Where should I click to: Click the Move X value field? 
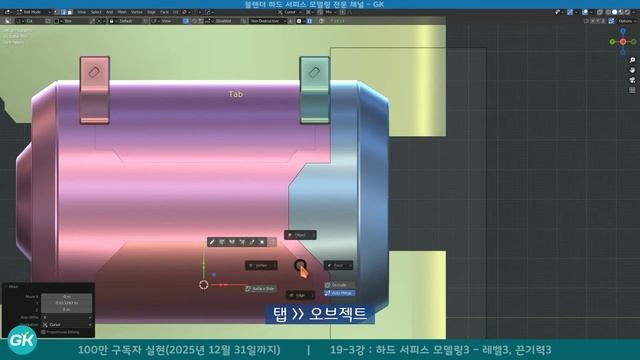pos(67,297)
